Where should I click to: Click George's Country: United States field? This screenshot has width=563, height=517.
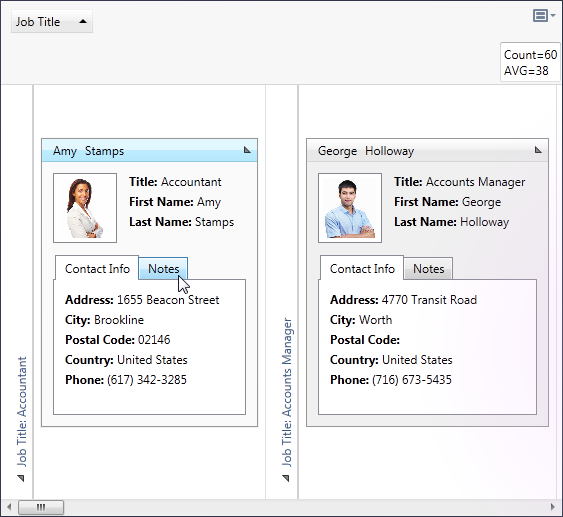391,360
